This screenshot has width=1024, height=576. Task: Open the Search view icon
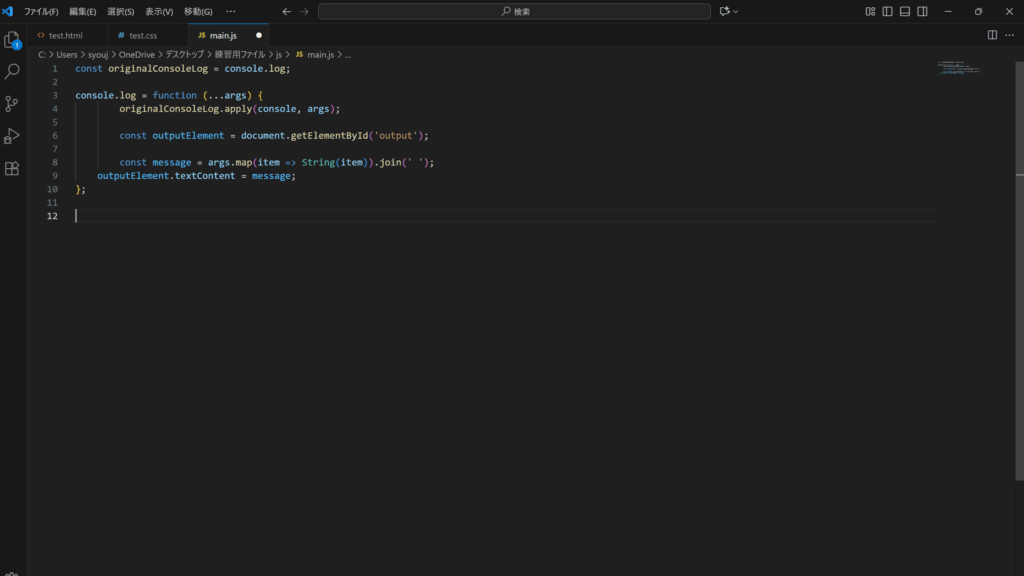point(12,72)
